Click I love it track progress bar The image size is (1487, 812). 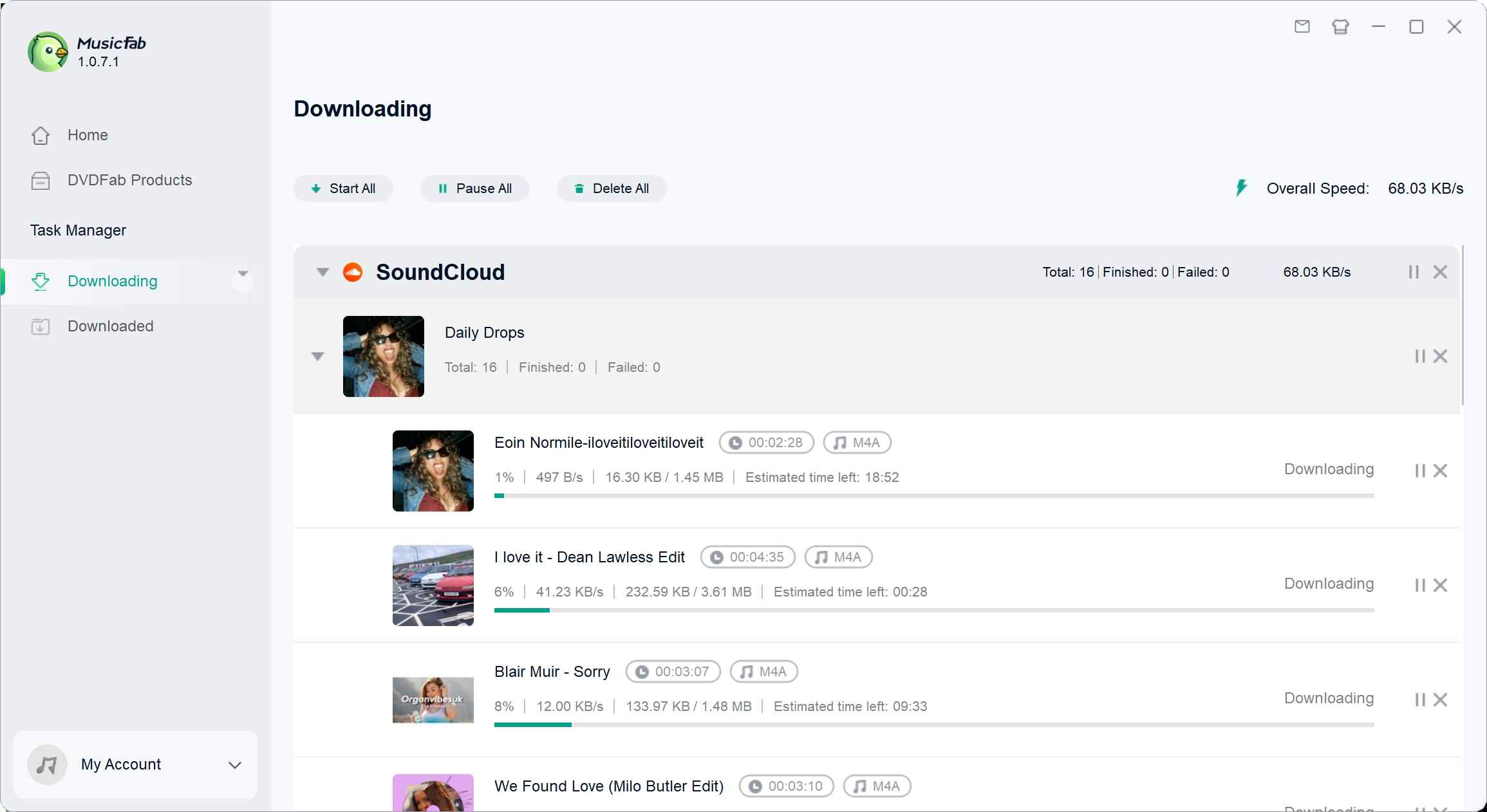pos(934,610)
